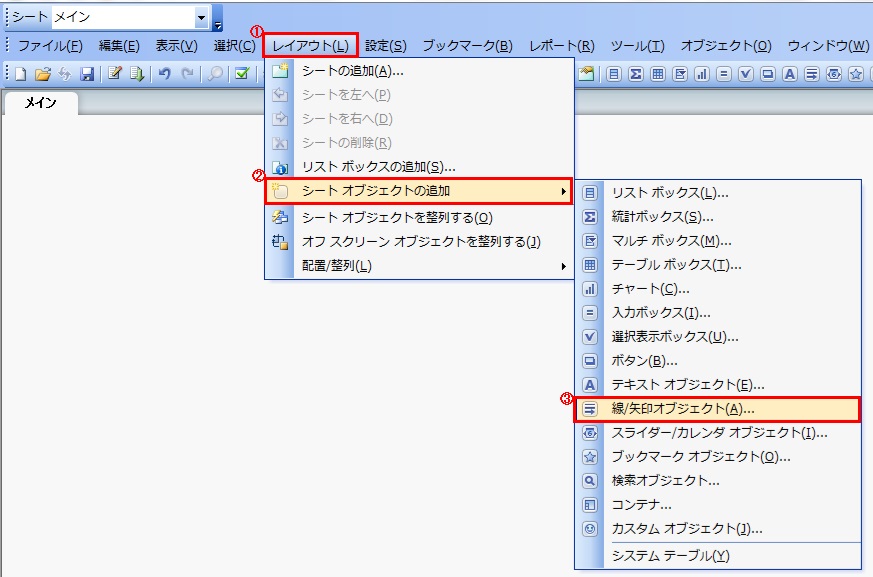The height and width of the screenshot is (577, 873).
Task: Click the Current Selections V toolbar icon
Action: pos(746,74)
